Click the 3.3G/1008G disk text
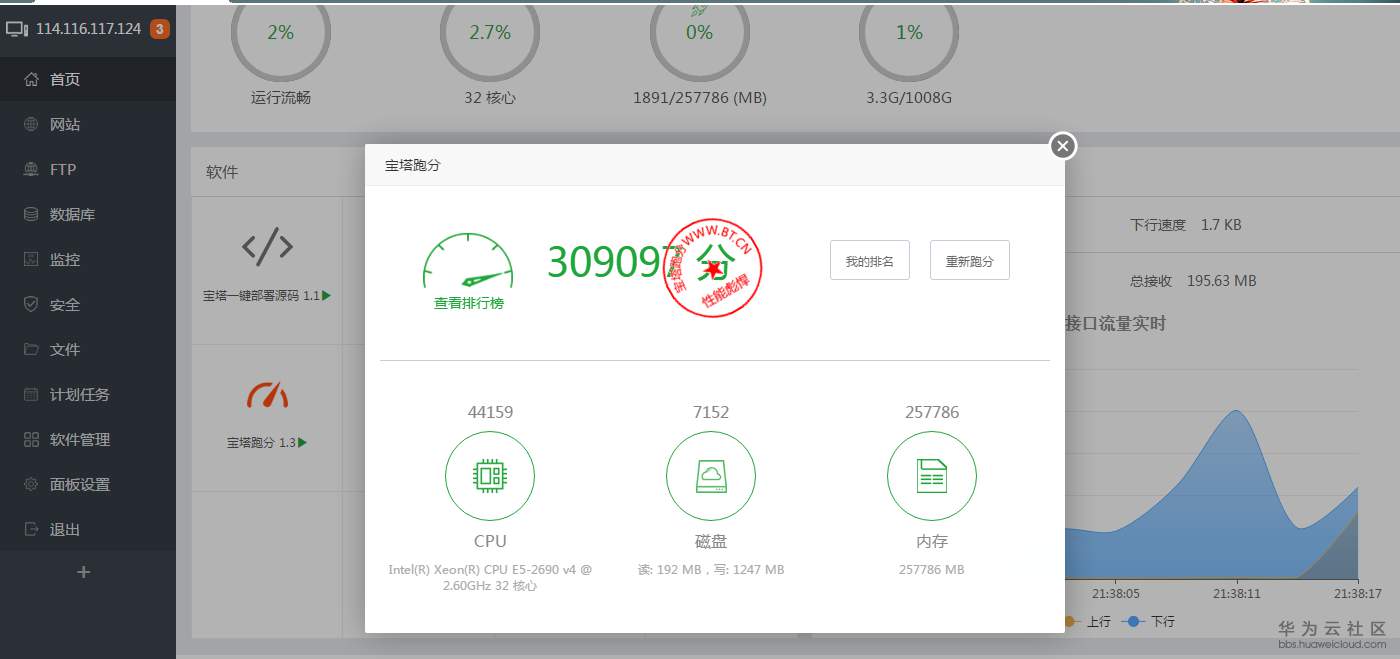The height and width of the screenshot is (659, 1400). coord(909,98)
